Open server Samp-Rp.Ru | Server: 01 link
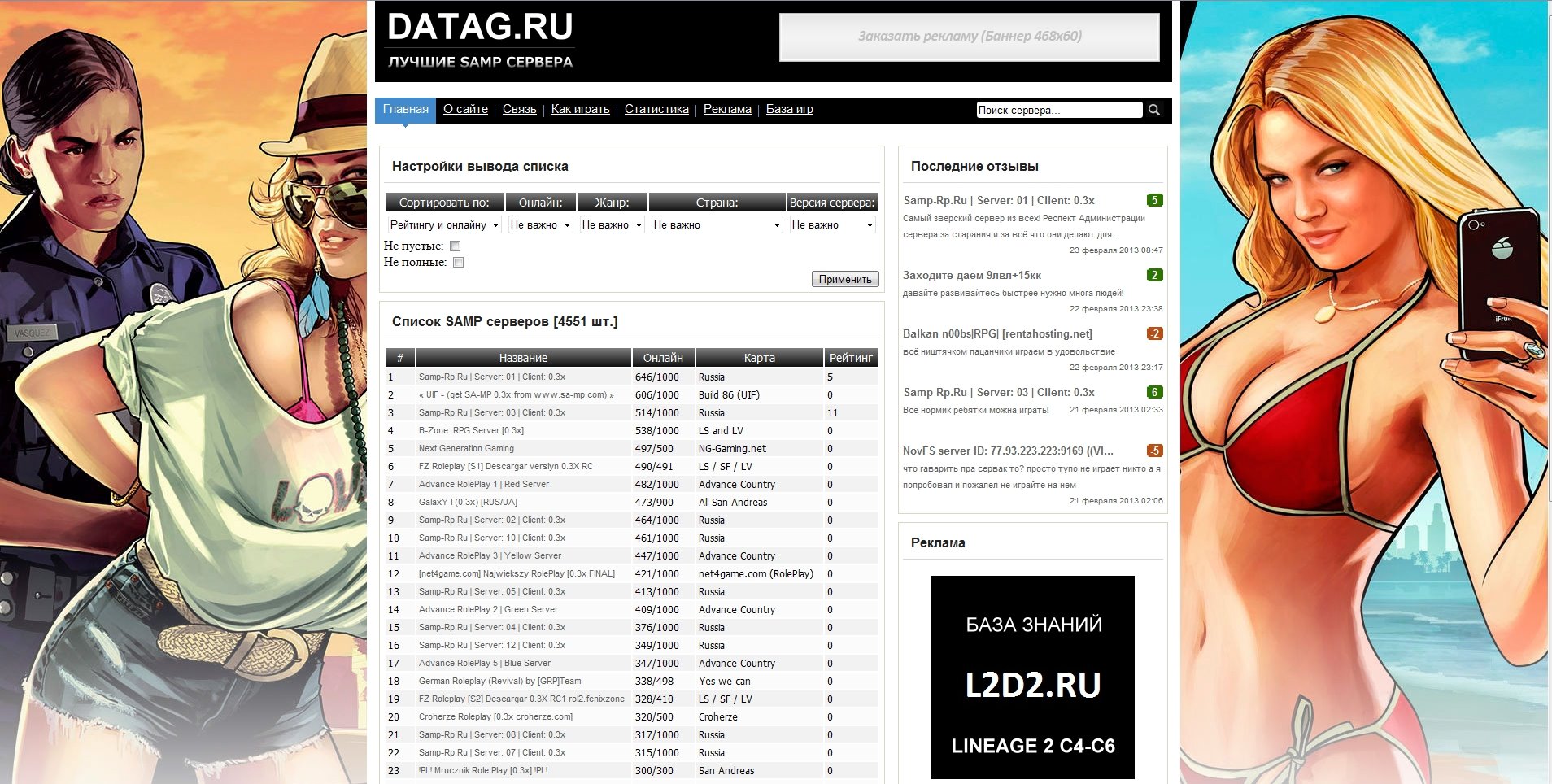 pos(492,377)
